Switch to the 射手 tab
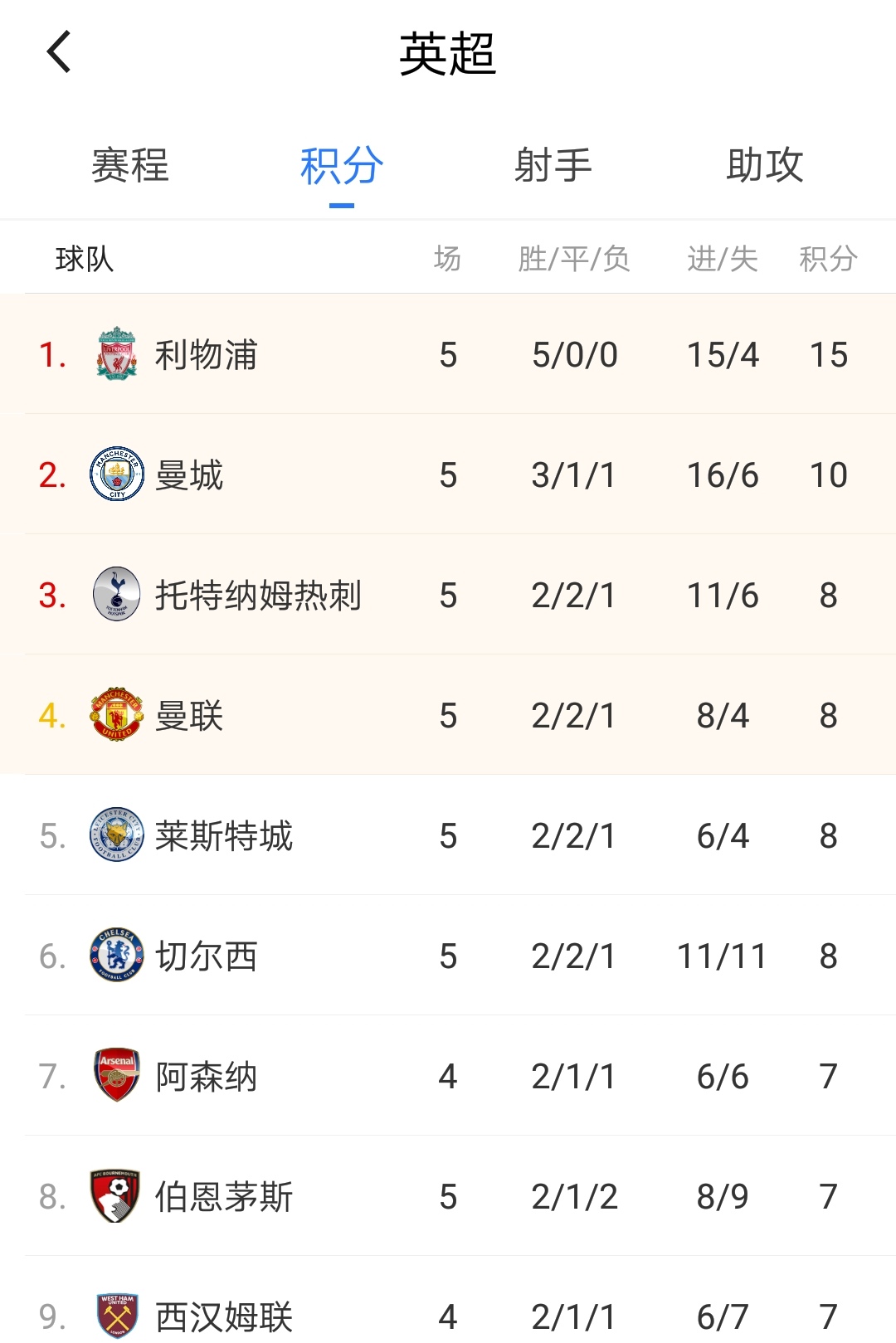The image size is (896, 1343). pos(553,165)
